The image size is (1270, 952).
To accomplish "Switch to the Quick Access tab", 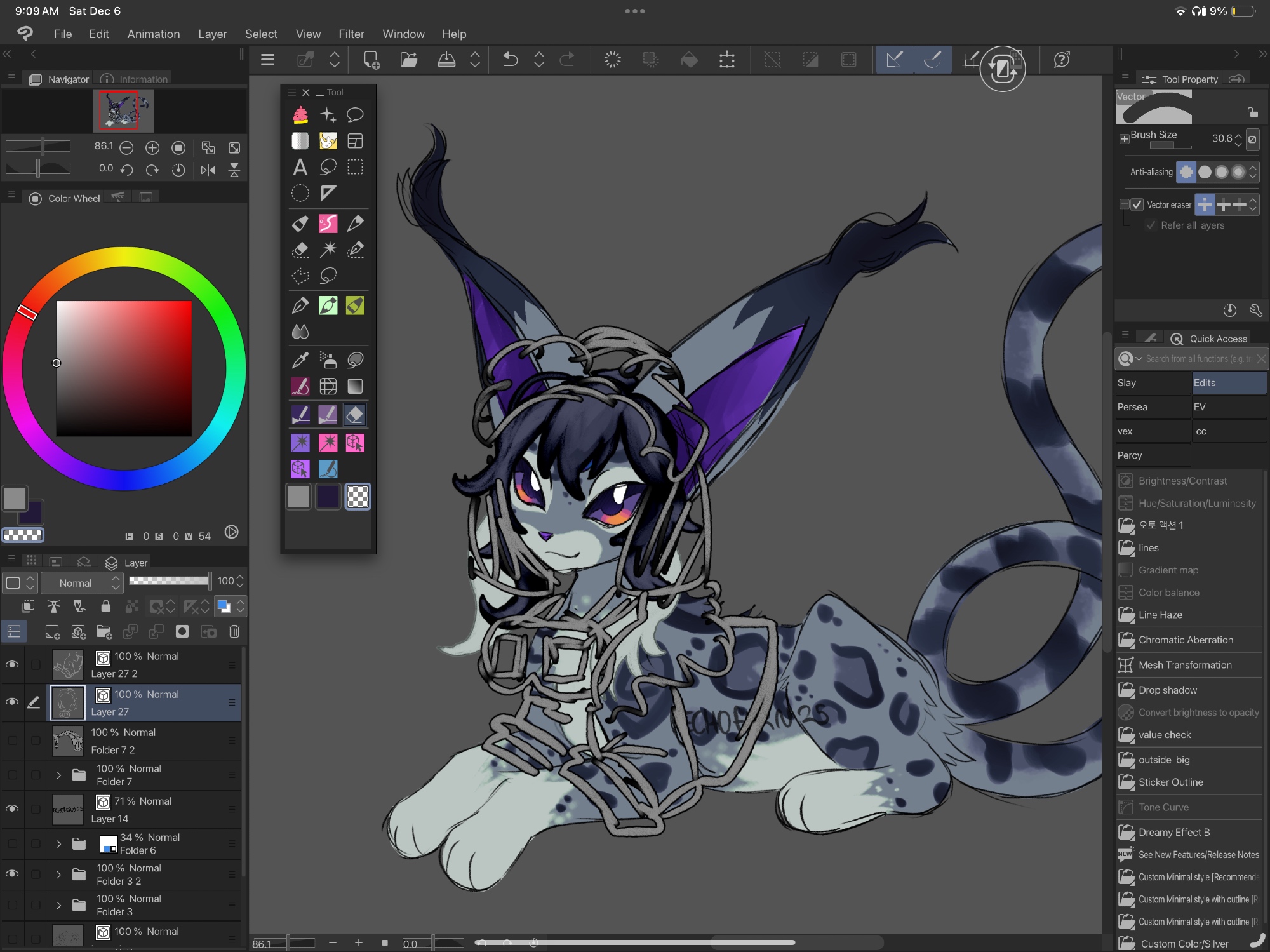I will (x=1210, y=339).
